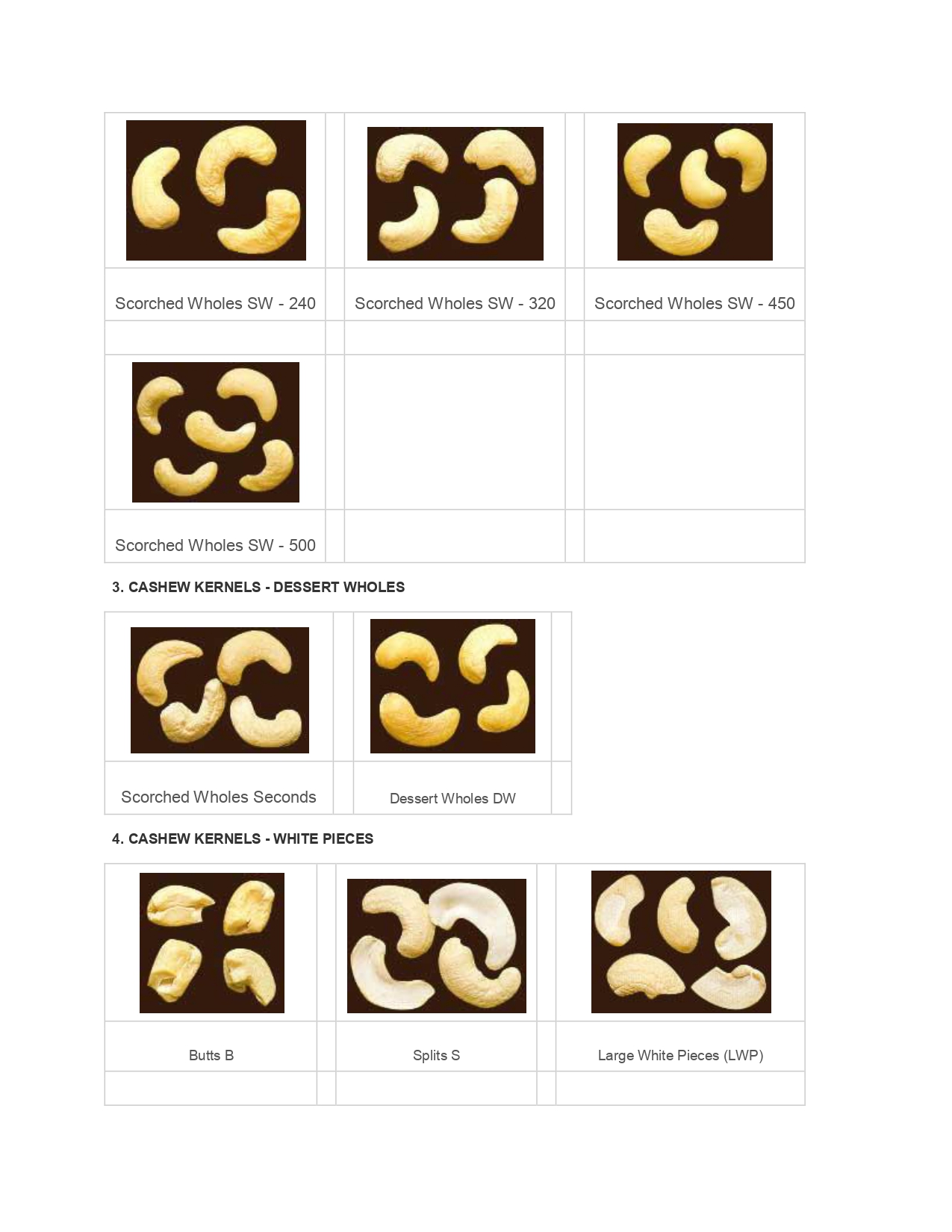Click the 'Splits S' caption
The height and width of the screenshot is (1232, 952).
click(436, 1055)
